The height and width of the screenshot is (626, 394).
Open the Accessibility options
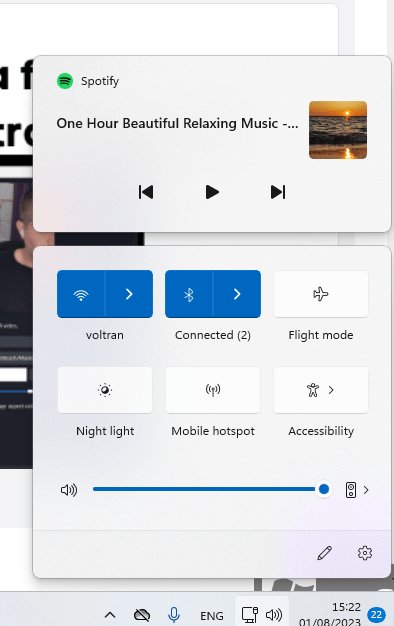pyautogui.click(x=321, y=390)
